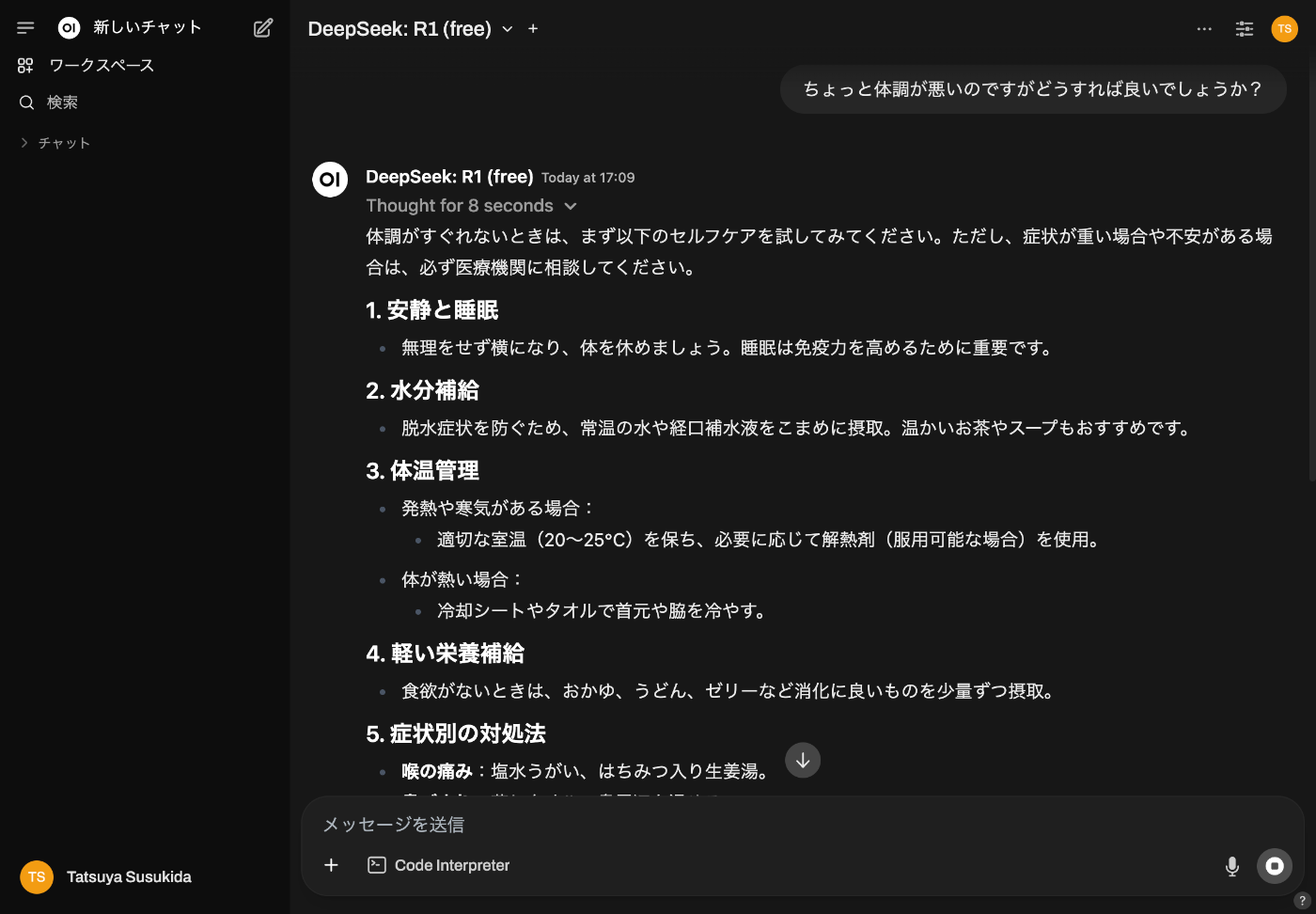The width and height of the screenshot is (1316, 914).
Task: Click the heading 1. 安静と睡眠
Action: tap(432, 310)
